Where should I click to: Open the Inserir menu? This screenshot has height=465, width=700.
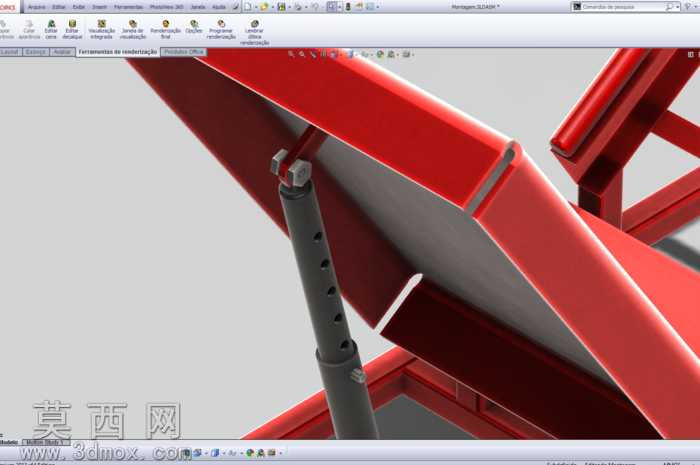pyautogui.click(x=100, y=7)
